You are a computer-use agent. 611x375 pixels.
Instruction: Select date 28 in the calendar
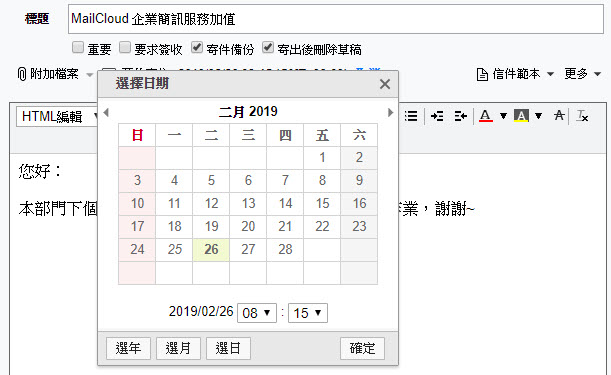click(x=285, y=249)
